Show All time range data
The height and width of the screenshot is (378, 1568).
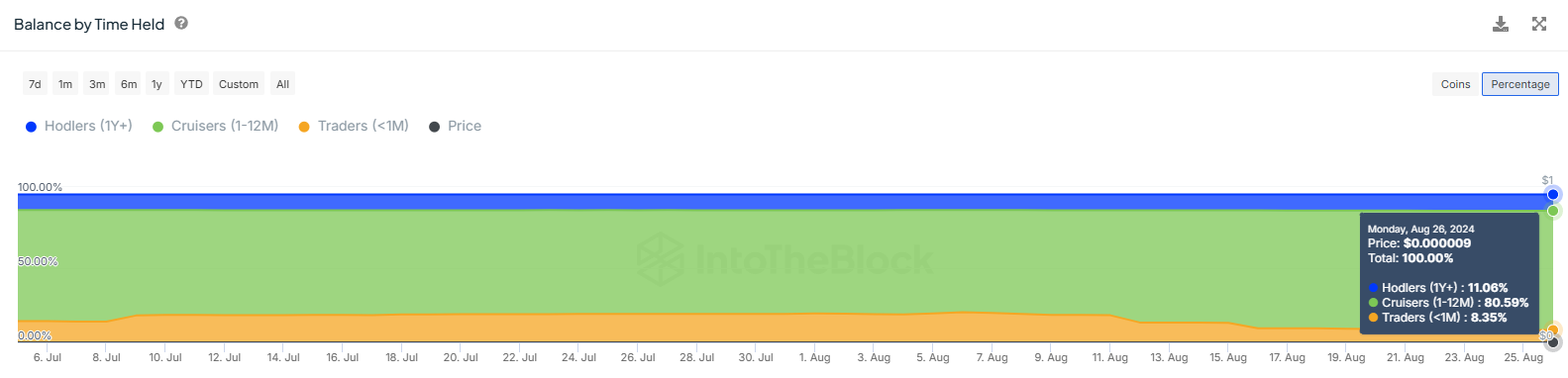[x=282, y=84]
